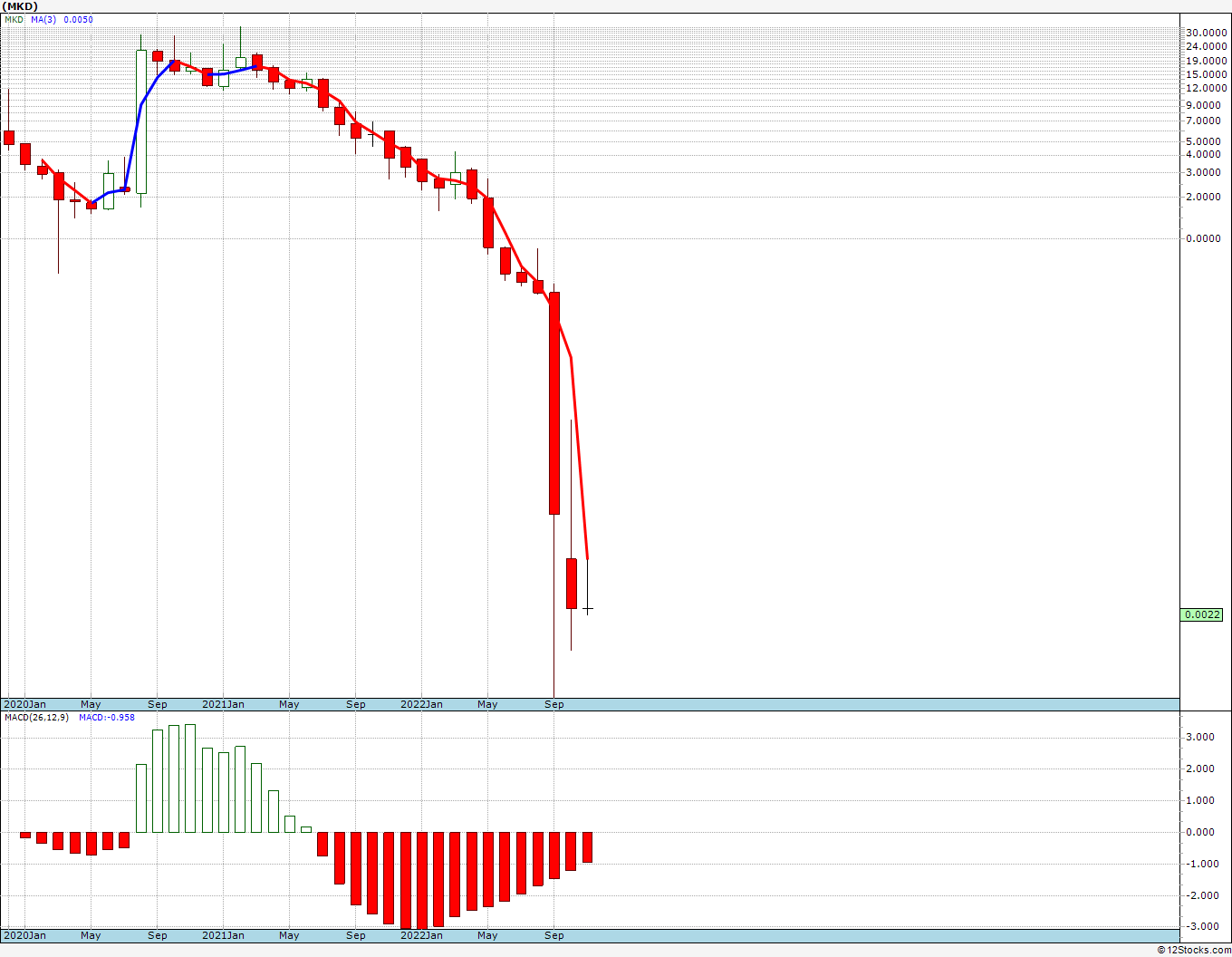Select the MKD series legend label

pyautogui.click(x=14, y=20)
